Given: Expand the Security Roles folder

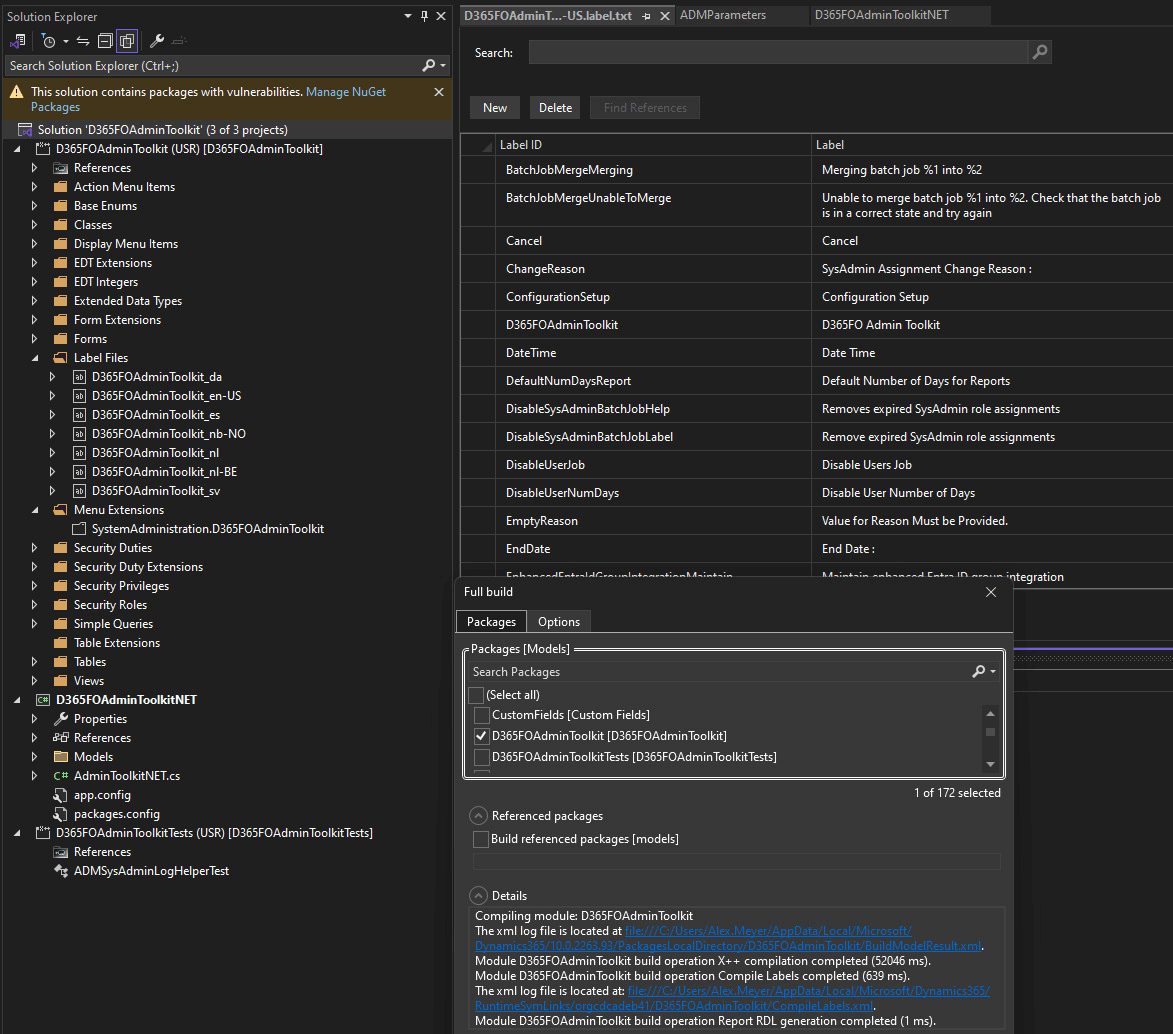Looking at the screenshot, I should click(34, 605).
